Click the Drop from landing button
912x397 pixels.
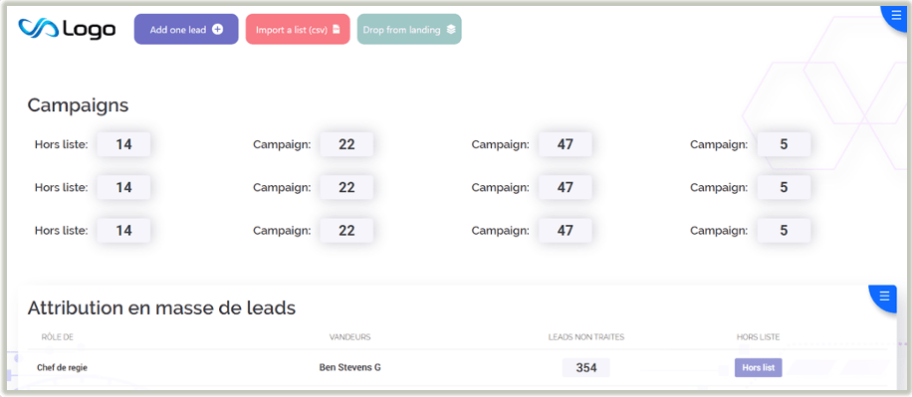tap(409, 30)
